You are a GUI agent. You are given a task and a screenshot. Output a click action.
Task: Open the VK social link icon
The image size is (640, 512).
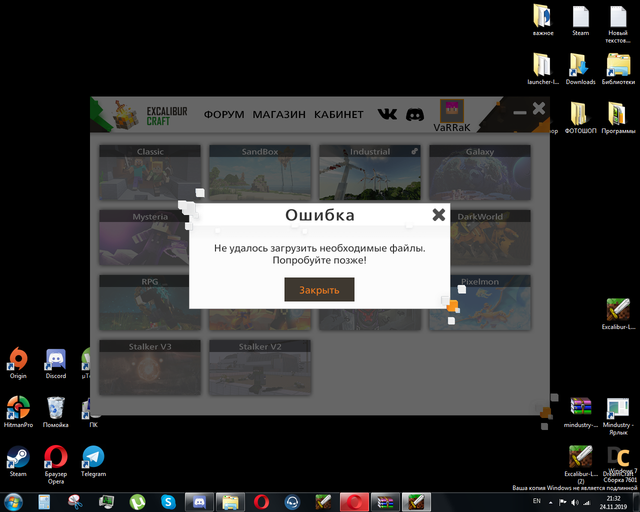[387, 114]
